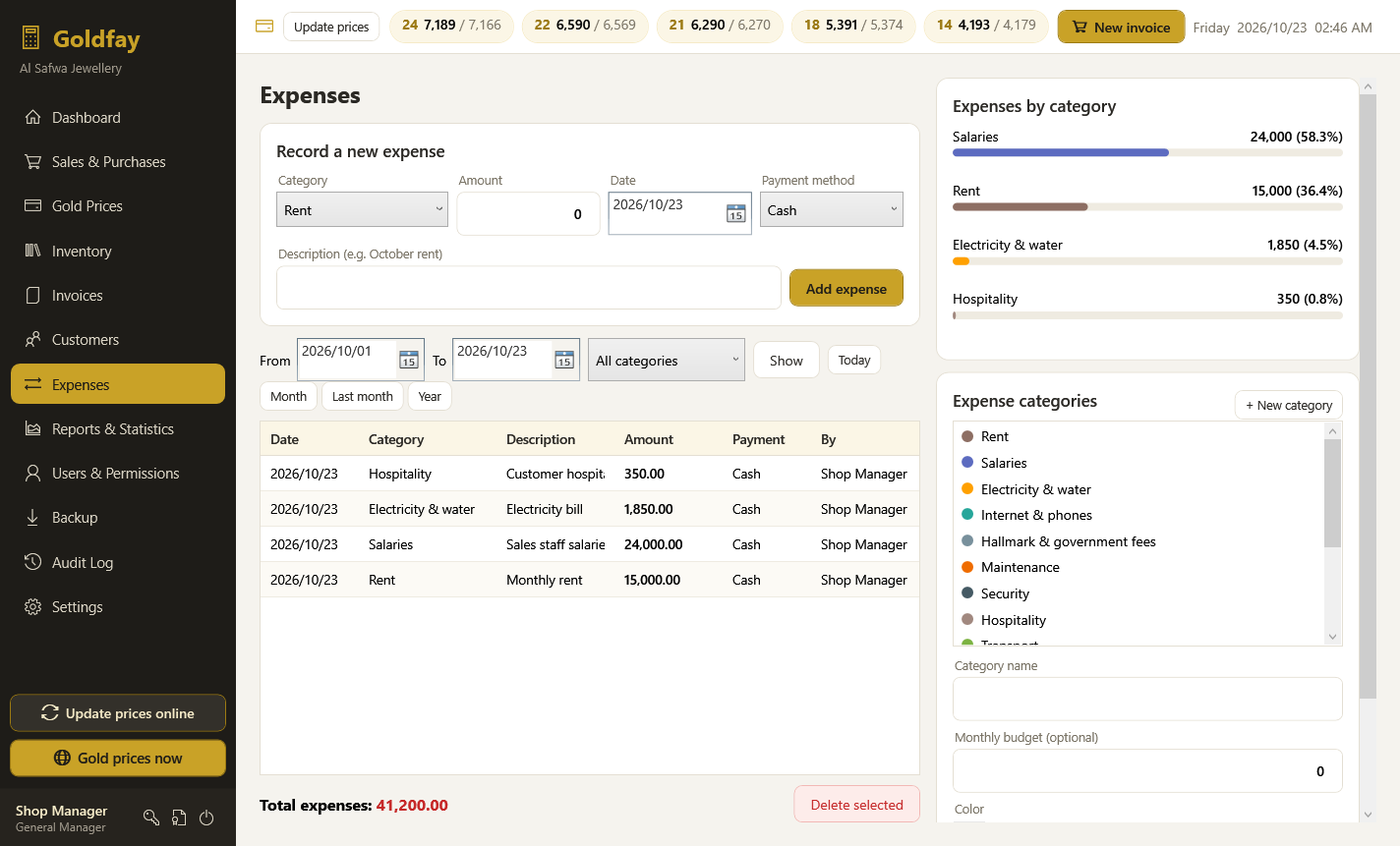Image resolution: width=1400 pixels, height=846 pixels.
Task: Click the Add expense button
Action: click(846, 288)
